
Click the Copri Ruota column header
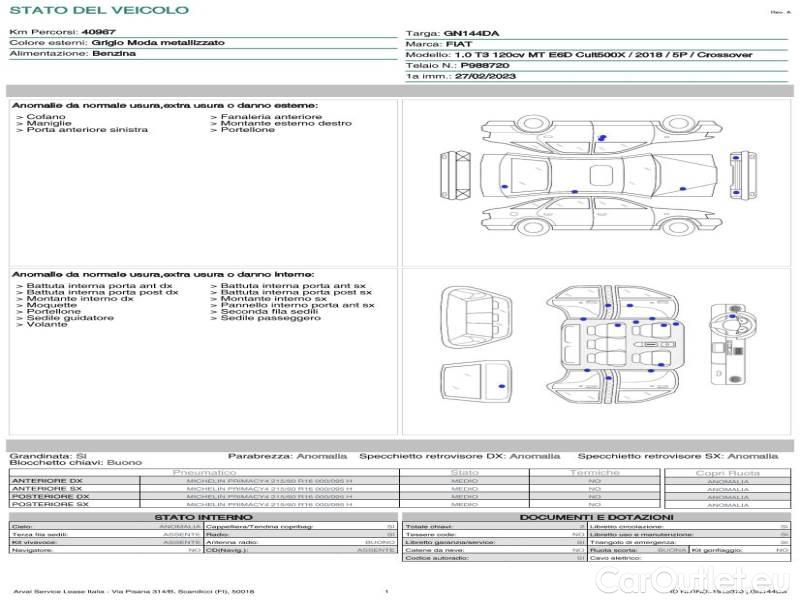[x=727, y=472]
